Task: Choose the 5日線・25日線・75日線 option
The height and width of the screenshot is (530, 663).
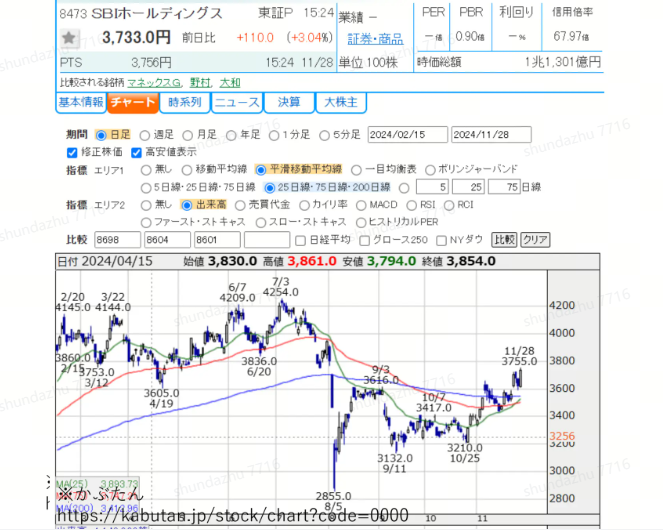Action: click(146, 188)
